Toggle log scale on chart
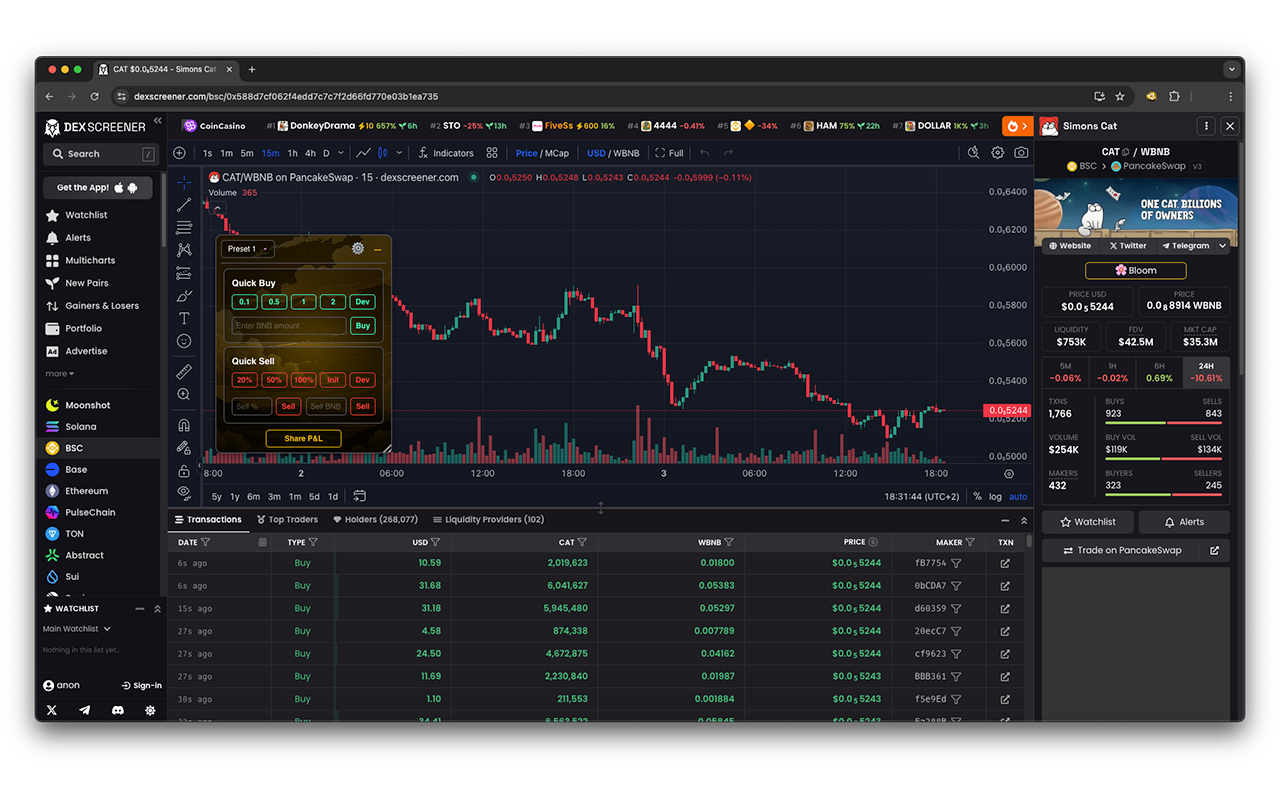This screenshot has width=1280, height=800. click(x=995, y=496)
